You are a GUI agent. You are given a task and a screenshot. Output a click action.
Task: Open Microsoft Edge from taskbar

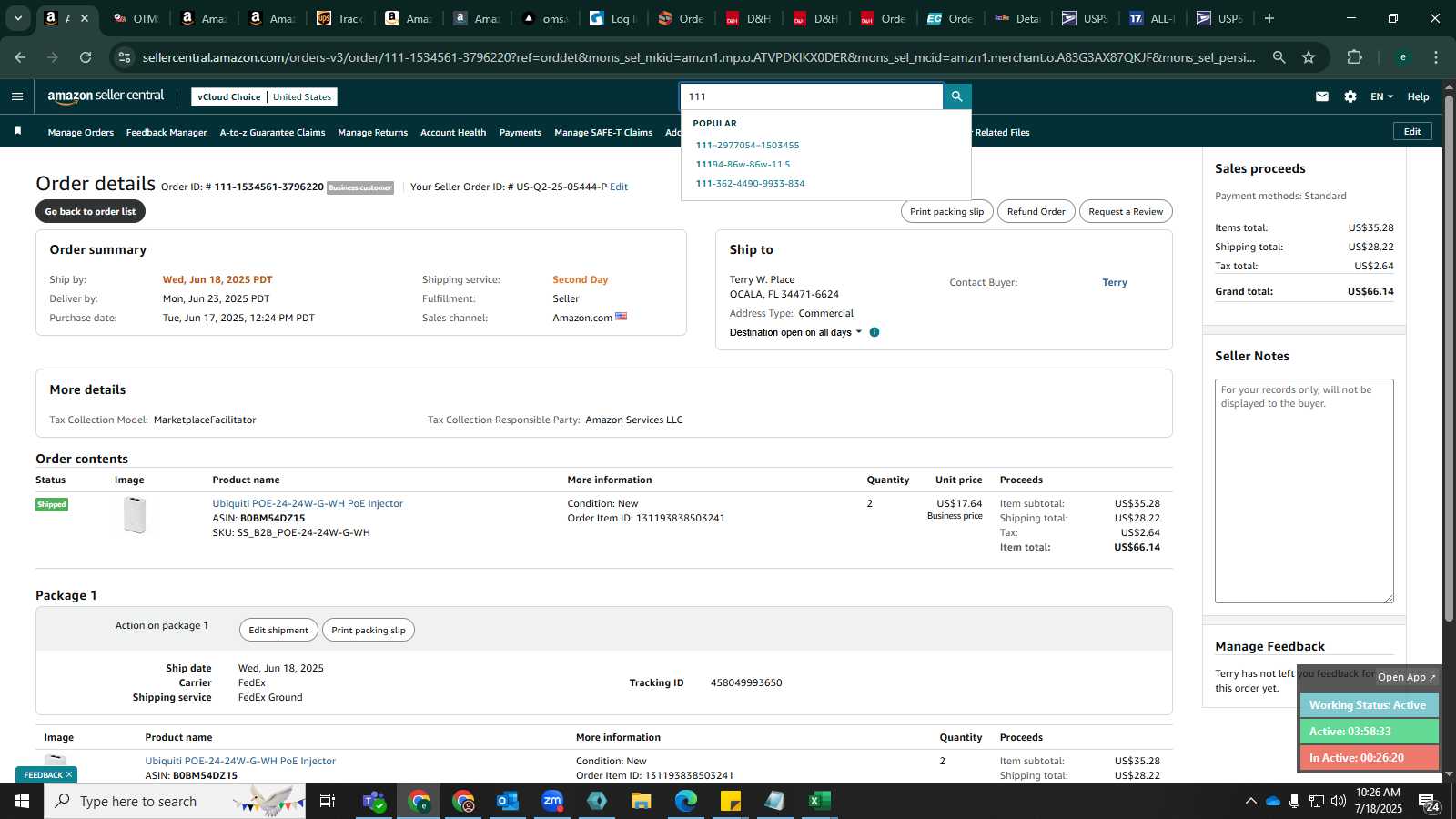tap(686, 801)
